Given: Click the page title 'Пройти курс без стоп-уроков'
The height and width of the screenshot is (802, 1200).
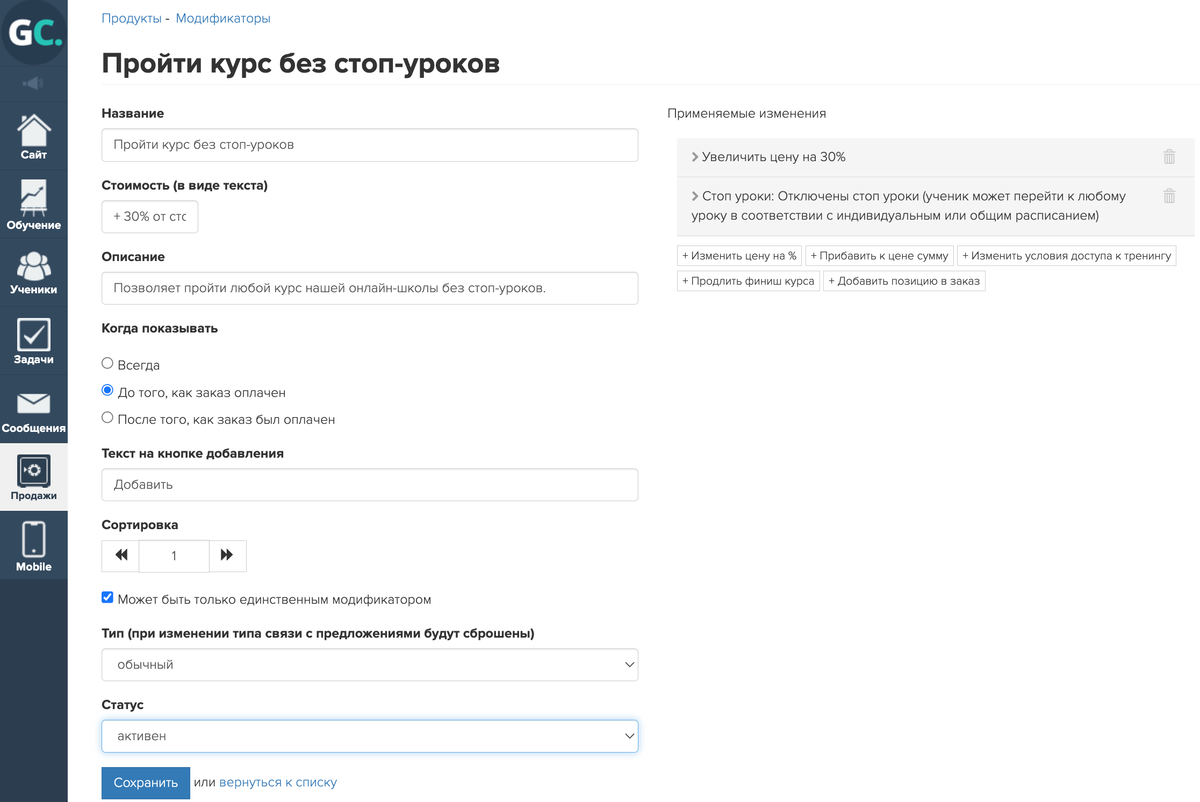Looking at the screenshot, I should 301,63.
